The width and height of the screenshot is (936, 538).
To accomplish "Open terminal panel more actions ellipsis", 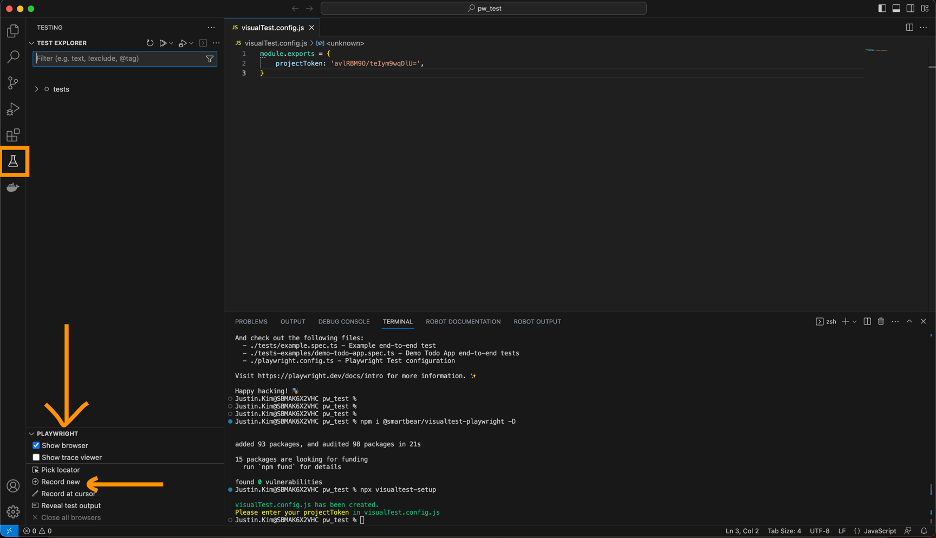I will click(895, 321).
